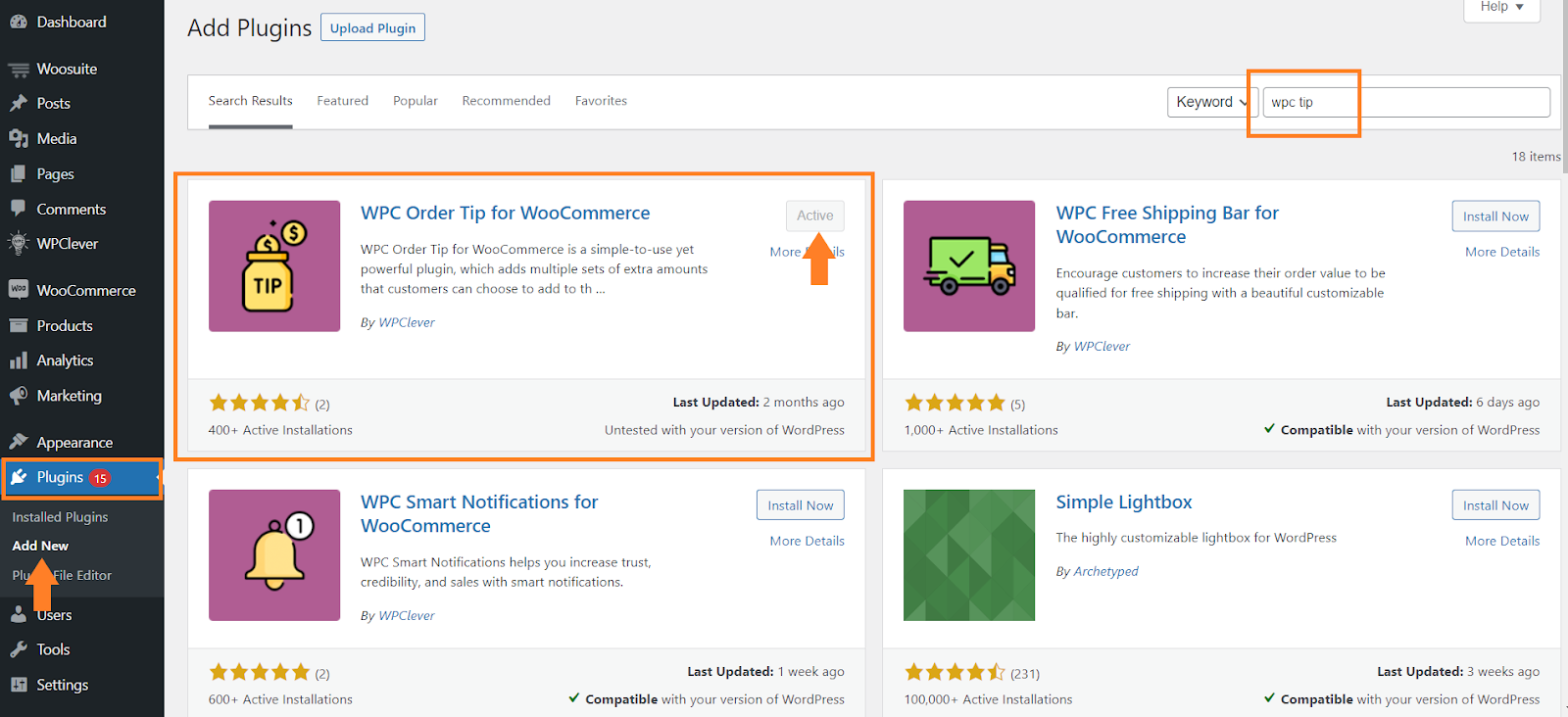Screen dimensions: 1568x717
Task: Click the Comments bubble icon
Action: click(19, 209)
